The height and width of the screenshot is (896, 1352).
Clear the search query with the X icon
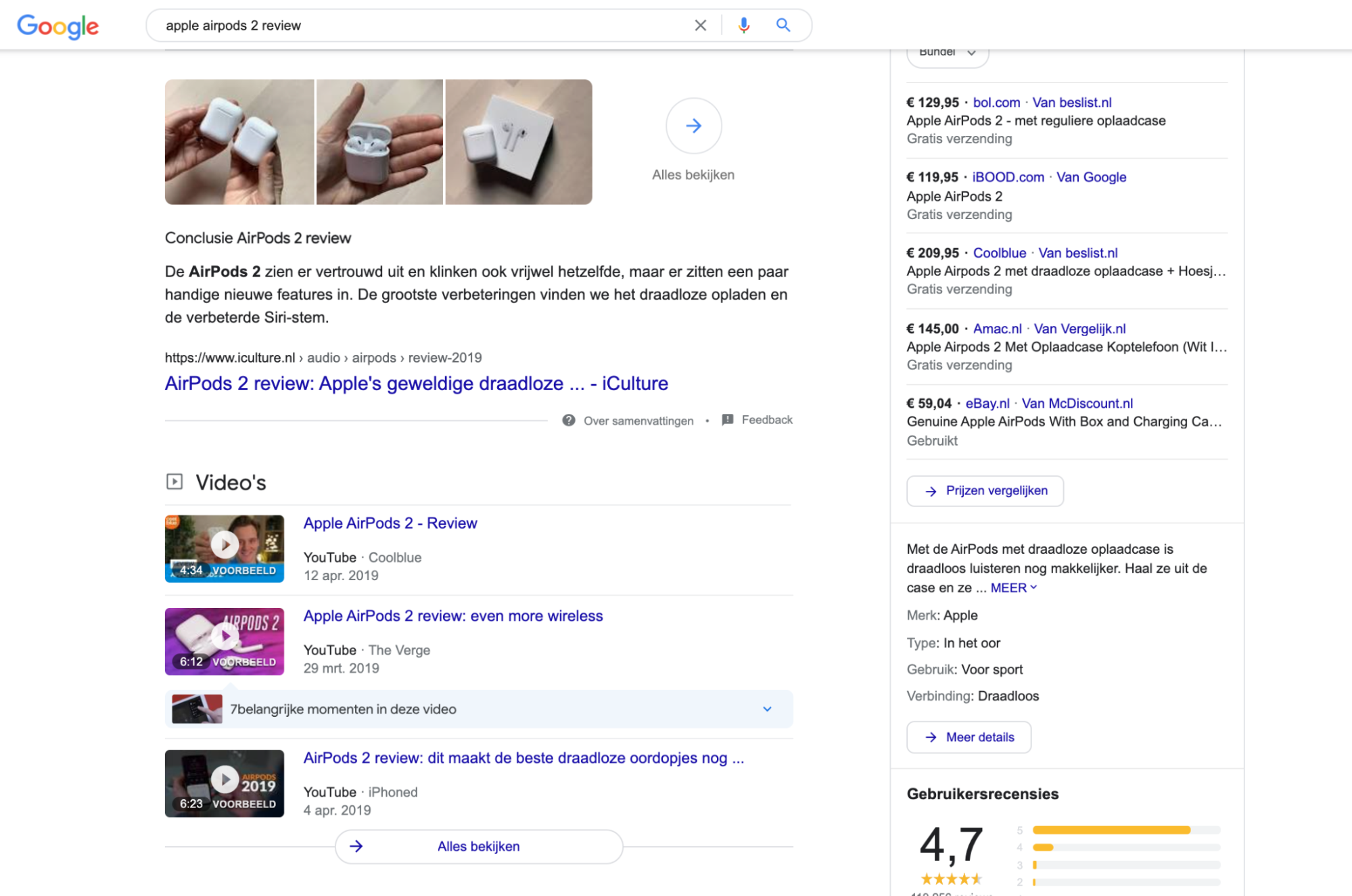[x=701, y=26]
